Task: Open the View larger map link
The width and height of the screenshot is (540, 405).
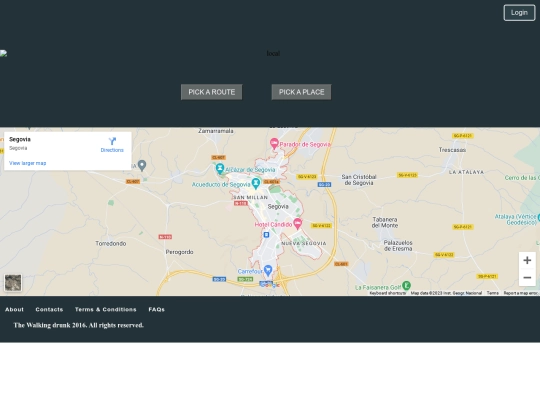Action: coord(28,163)
